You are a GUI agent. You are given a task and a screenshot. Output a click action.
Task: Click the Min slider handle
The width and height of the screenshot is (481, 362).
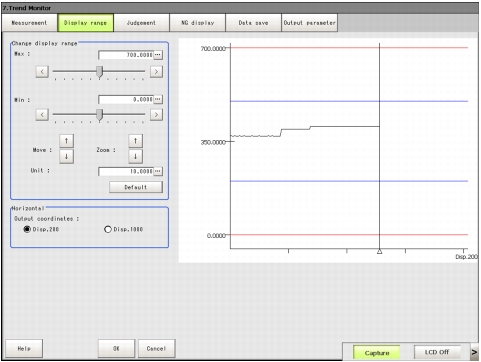(x=99, y=115)
